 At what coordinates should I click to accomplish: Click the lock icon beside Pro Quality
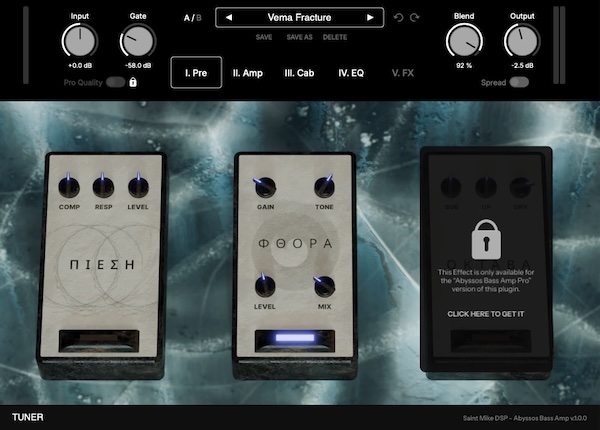coord(133,82)
